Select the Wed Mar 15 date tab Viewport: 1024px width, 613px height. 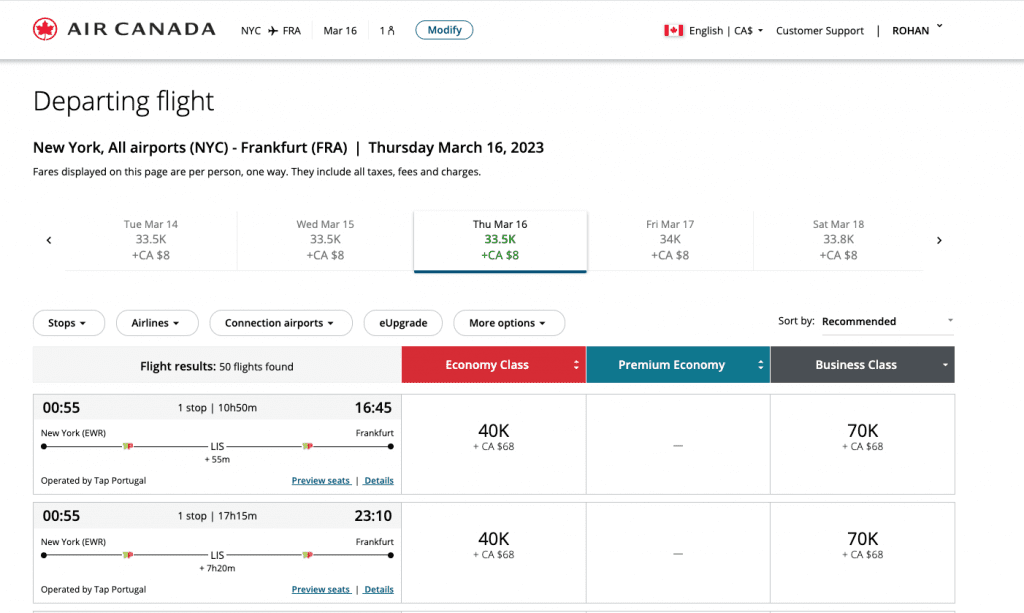[x=325, y=240]
